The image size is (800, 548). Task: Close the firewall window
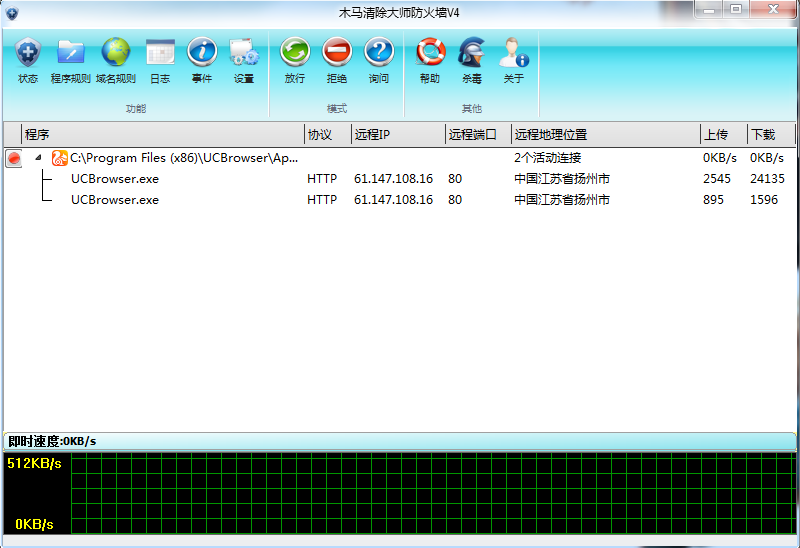click(x=773, y=10)
